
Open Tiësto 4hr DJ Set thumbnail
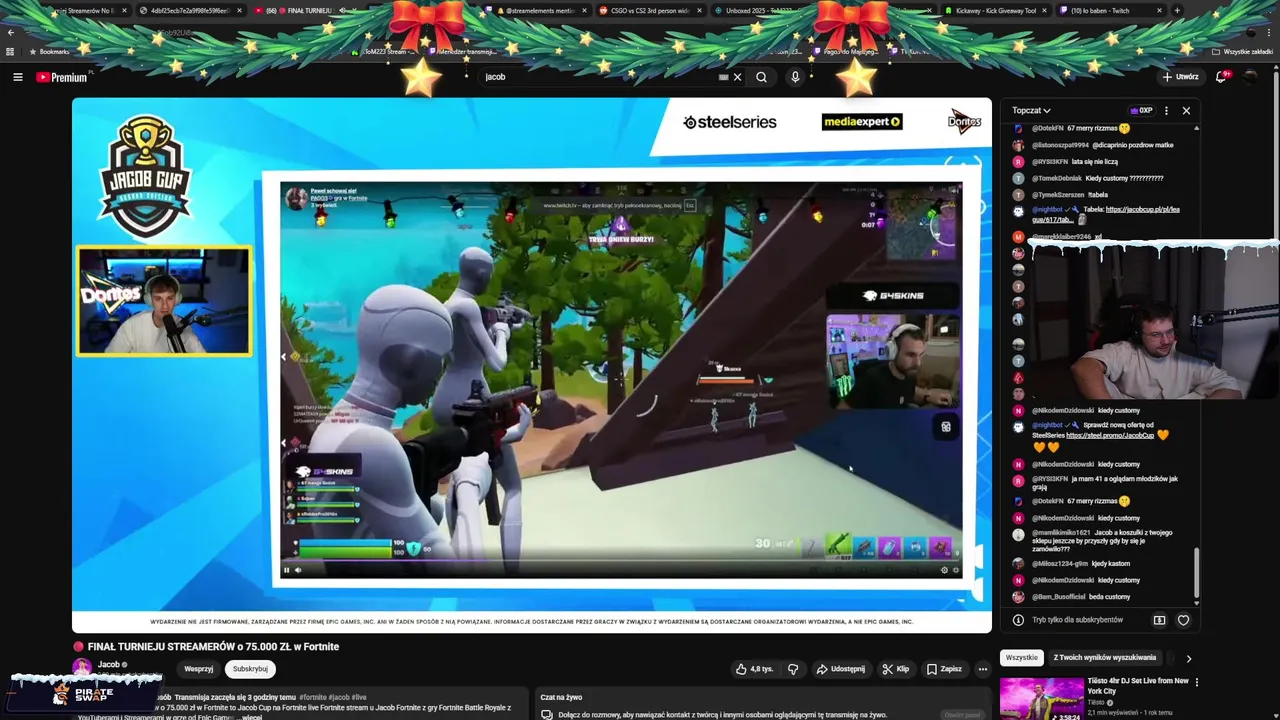coord(1041,699)
